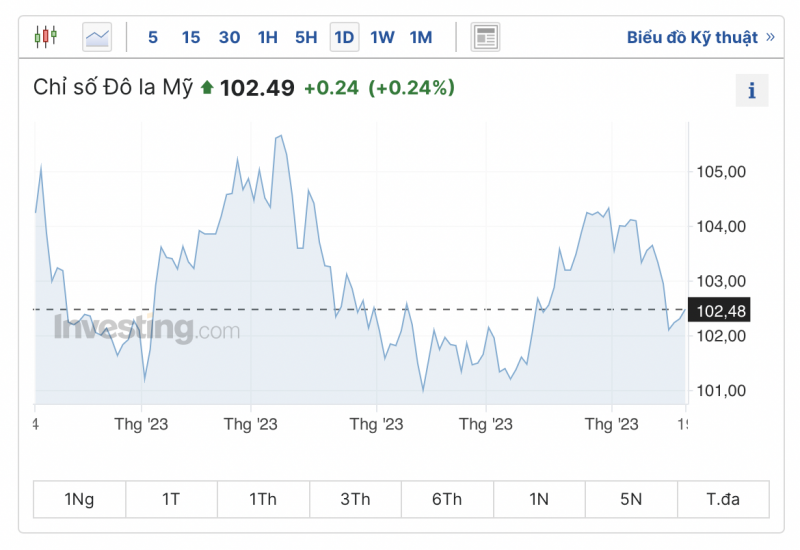Select the 3Th time range tab
The image size is (800, 550).
(355, 500)
